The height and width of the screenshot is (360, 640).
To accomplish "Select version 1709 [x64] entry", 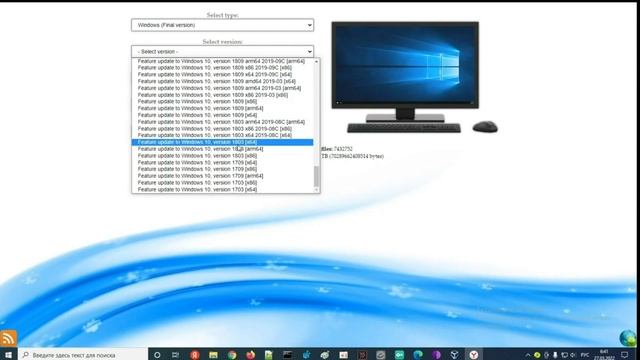I will coord(222,162).
